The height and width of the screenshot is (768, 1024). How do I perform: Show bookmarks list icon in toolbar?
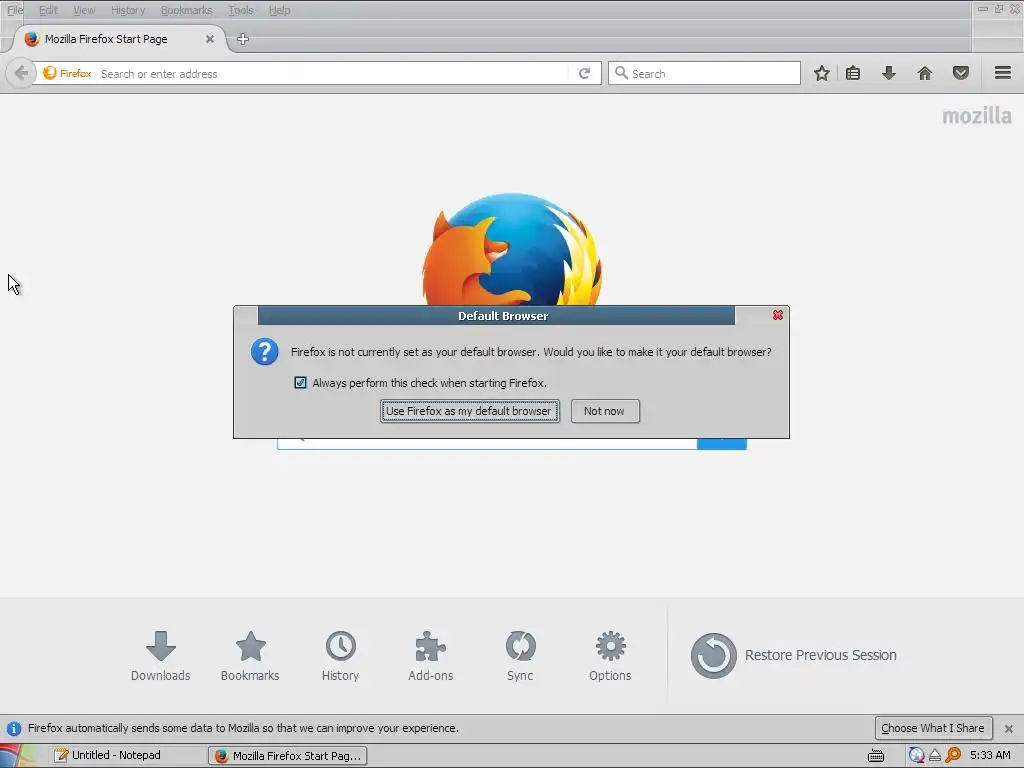pos(853,73)
